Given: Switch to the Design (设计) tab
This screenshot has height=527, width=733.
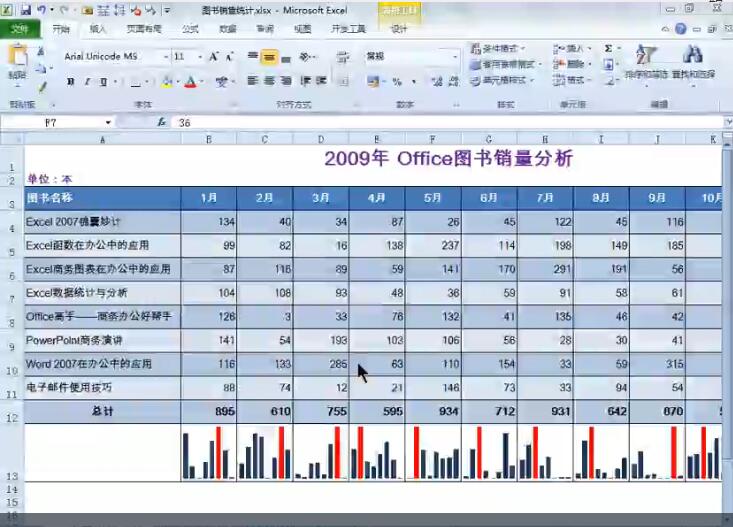Looking at the screenshot, I should coord(399,29).
